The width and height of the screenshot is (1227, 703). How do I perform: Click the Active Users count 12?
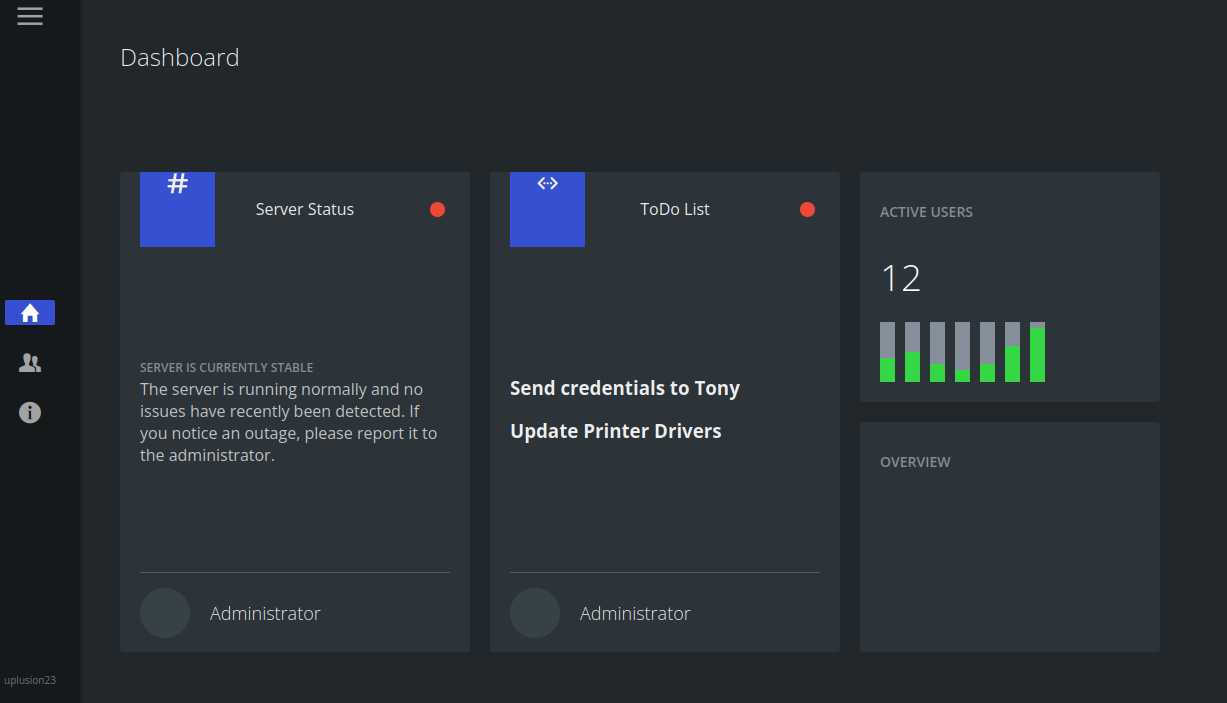(900, 278)
